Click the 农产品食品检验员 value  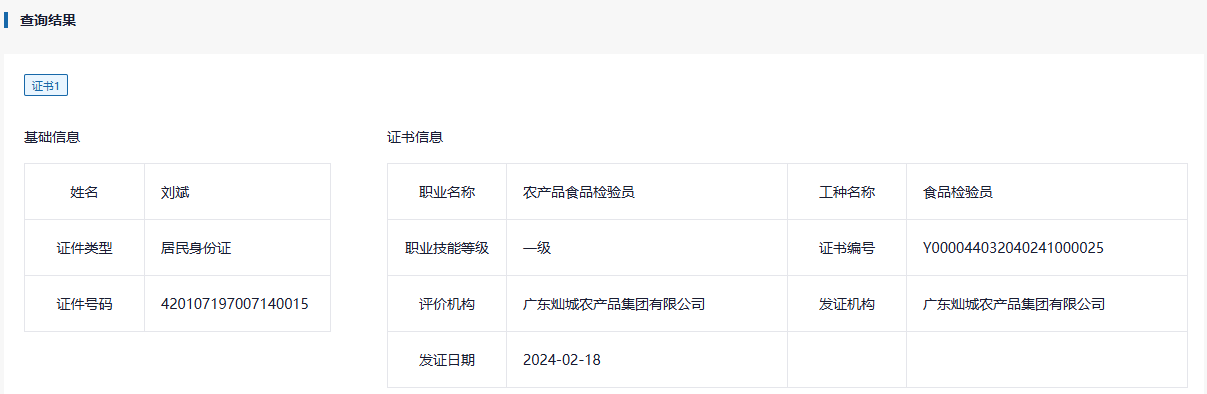tap(579, 192)
